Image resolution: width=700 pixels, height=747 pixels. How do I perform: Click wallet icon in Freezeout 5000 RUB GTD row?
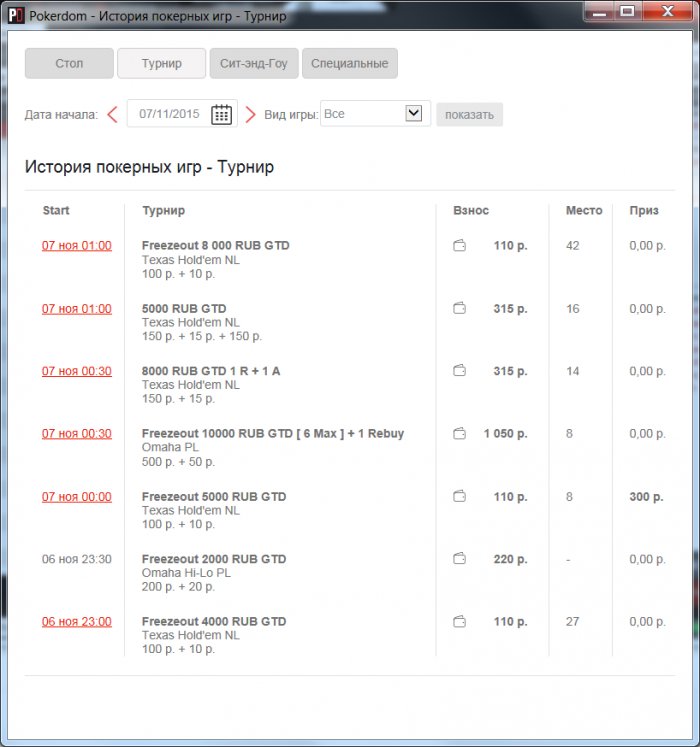459,496
